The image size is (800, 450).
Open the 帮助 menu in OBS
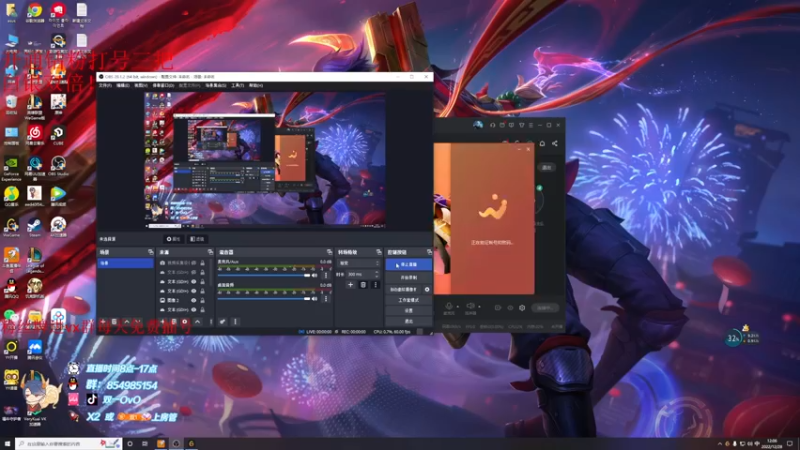click(256, 86)
